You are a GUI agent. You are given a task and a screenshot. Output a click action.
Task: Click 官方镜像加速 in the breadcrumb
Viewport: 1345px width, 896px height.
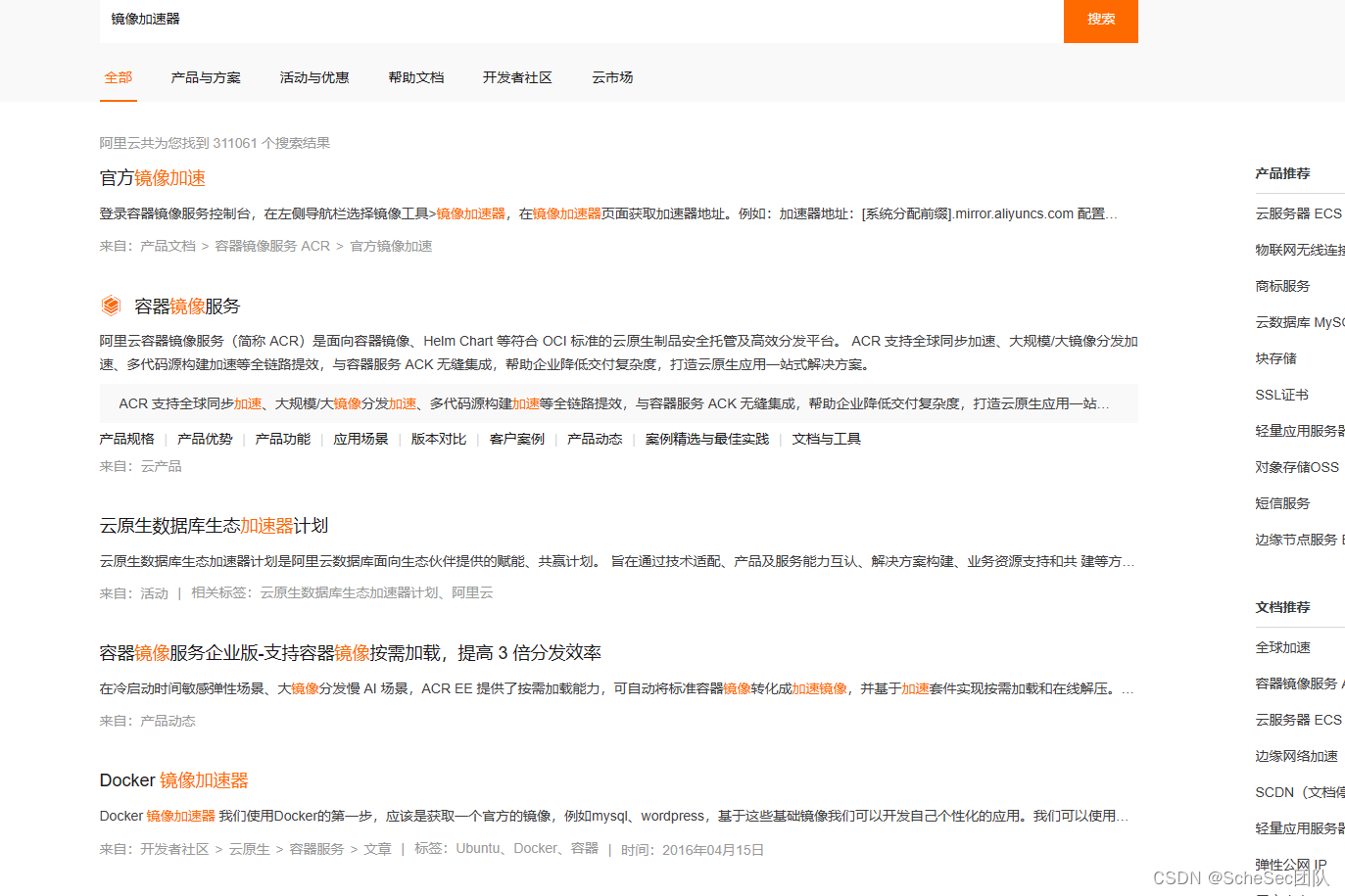point(391,246)
